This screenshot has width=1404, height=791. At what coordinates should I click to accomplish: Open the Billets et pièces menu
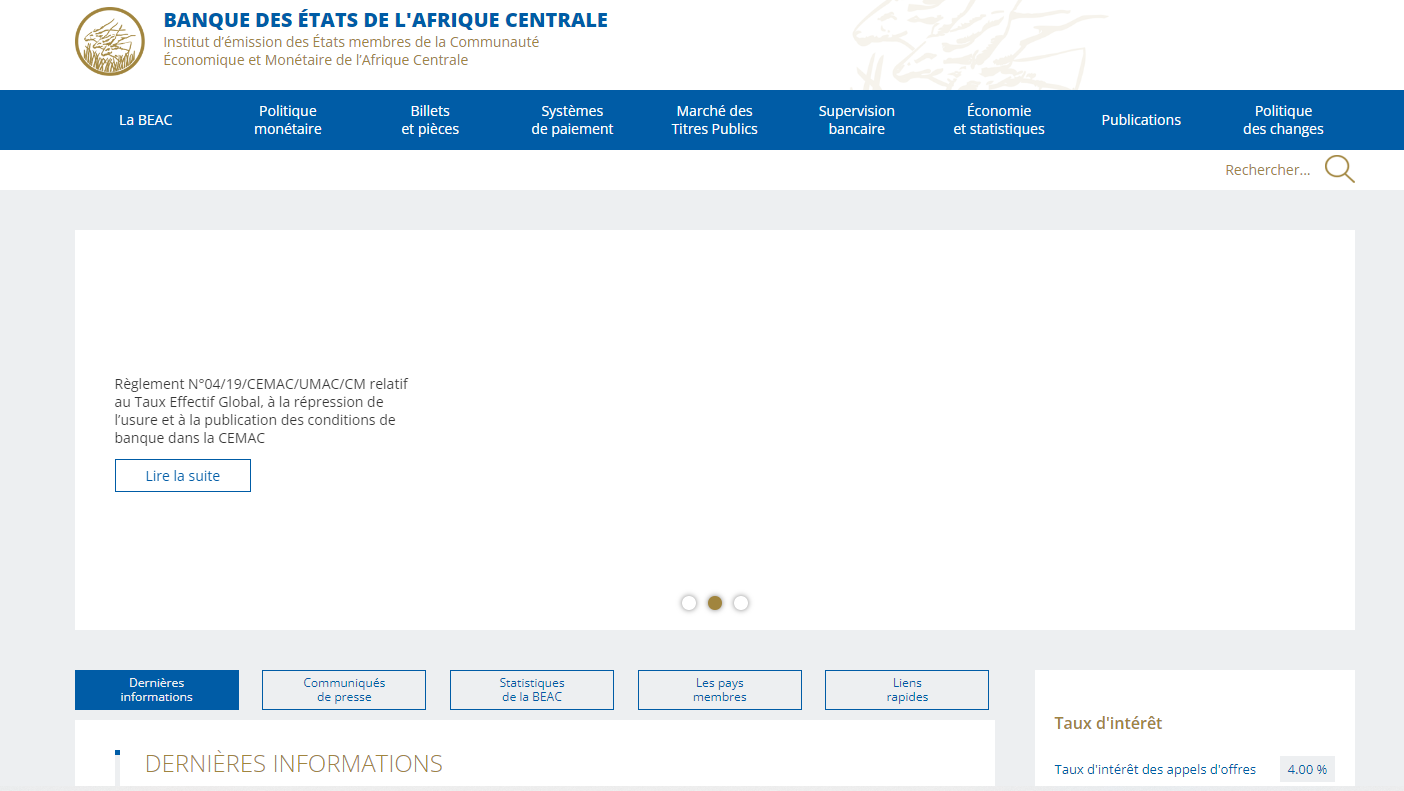pos(430,120)
